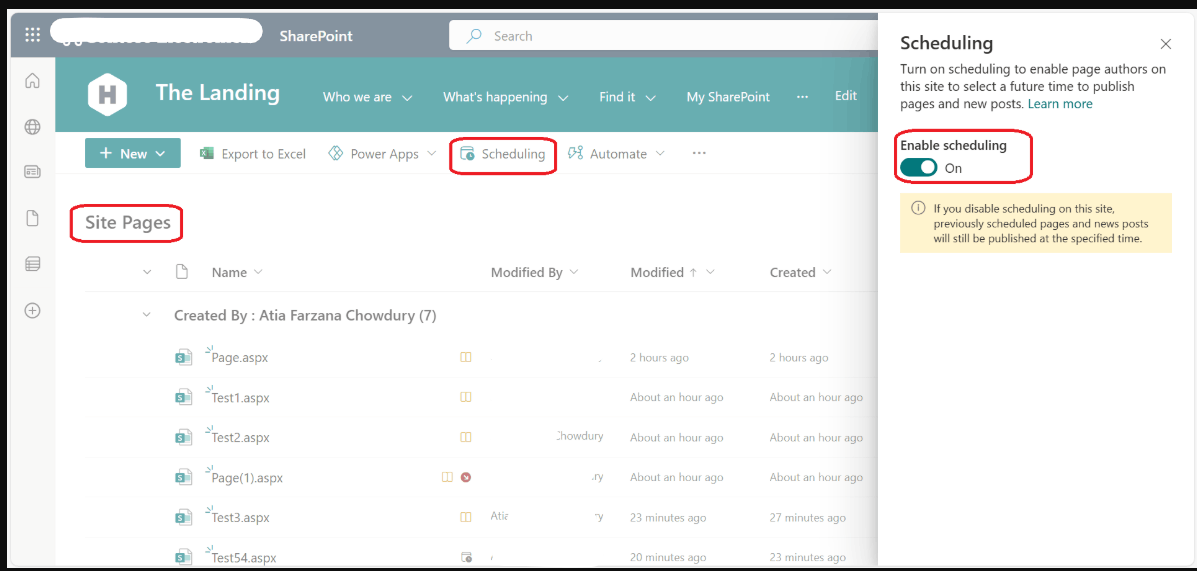
Task: Click the Excel icon beside Export to Excel
Action: (206, 153)
